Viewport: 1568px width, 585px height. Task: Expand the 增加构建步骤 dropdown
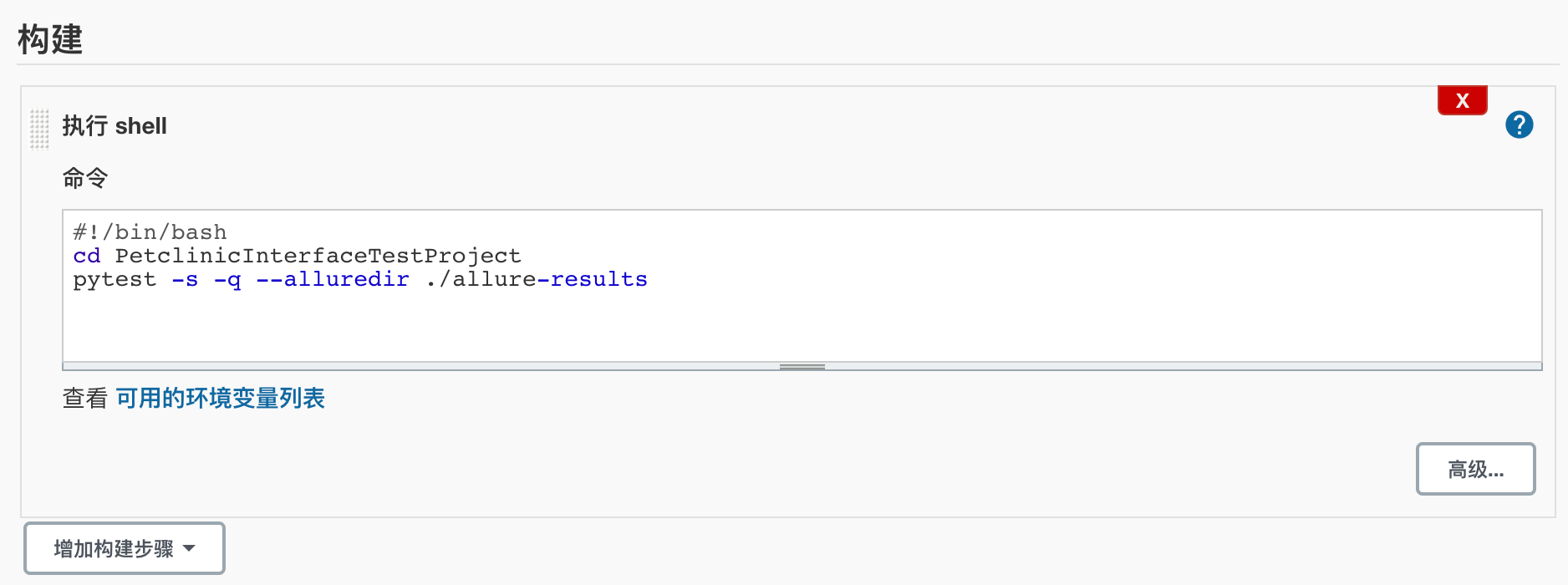pos(125,548)
